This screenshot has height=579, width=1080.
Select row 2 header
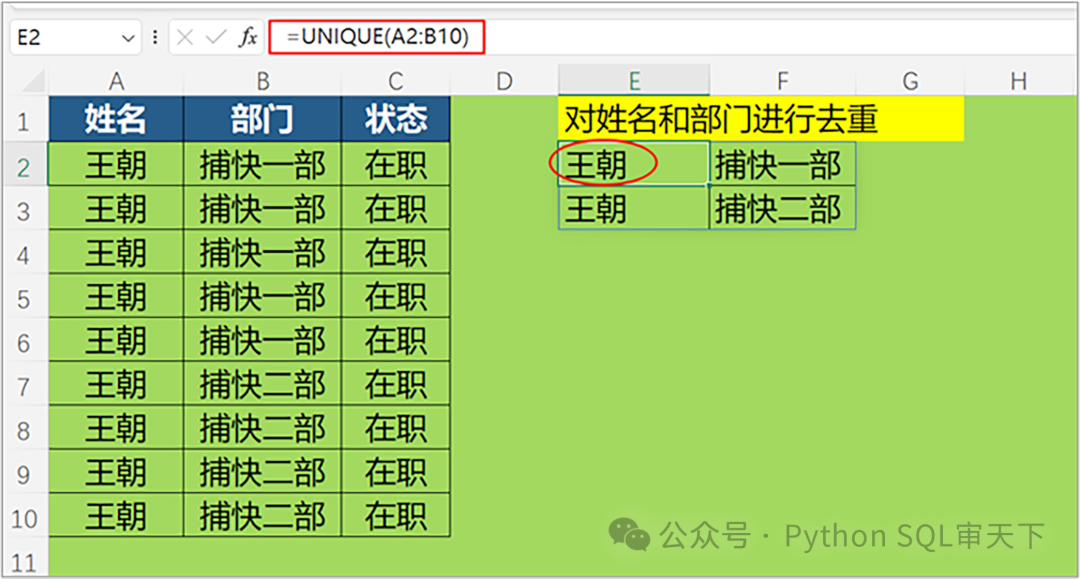[25, 167]
